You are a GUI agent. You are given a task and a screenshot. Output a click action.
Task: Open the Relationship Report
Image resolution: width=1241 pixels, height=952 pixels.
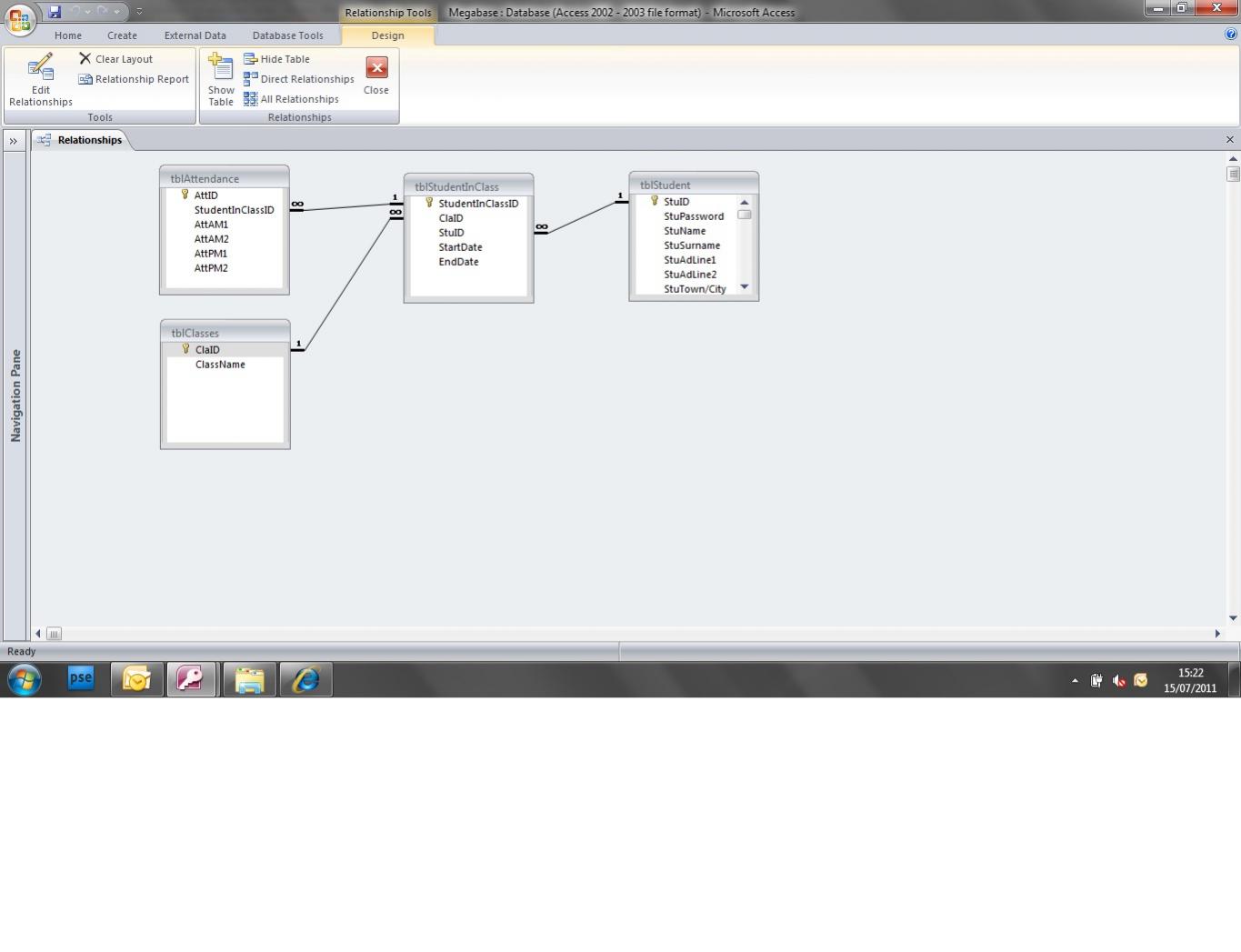(134, 79)
